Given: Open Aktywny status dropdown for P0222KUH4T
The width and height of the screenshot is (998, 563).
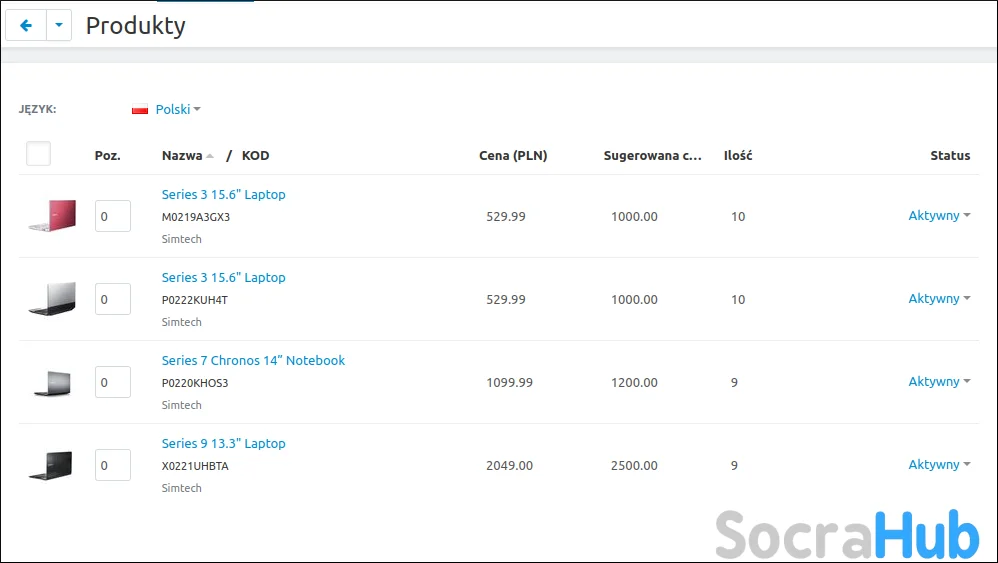Looking at the screenshot, I should (939, 298).
